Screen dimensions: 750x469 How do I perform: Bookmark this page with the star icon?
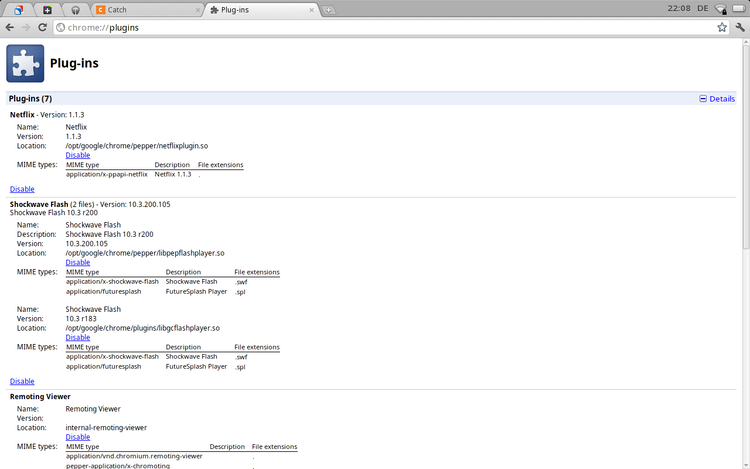tap(722, 27)
